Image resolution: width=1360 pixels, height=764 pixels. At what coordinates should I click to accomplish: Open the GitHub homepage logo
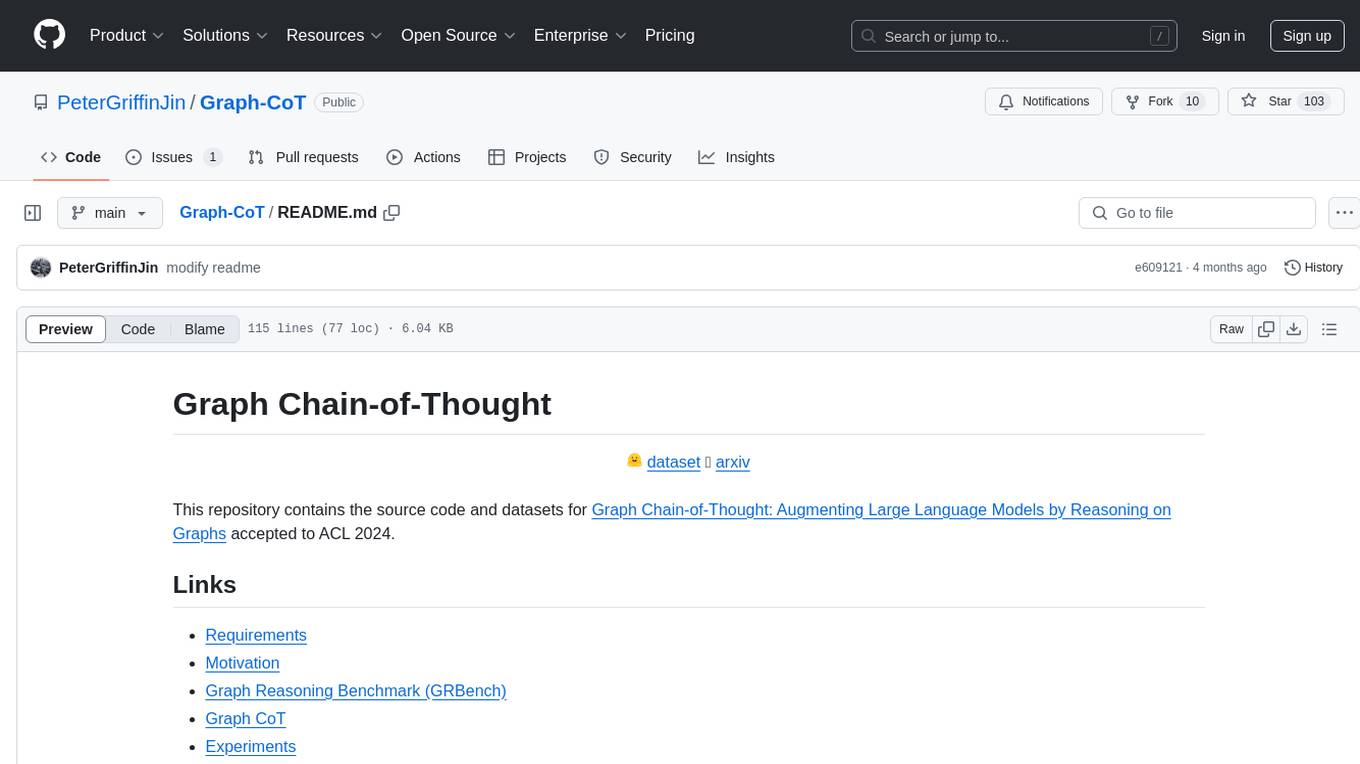[50, 35]
